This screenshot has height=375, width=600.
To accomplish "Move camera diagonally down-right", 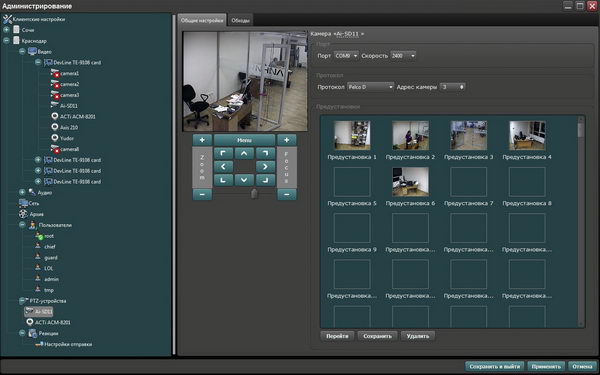I will [265, 180].
